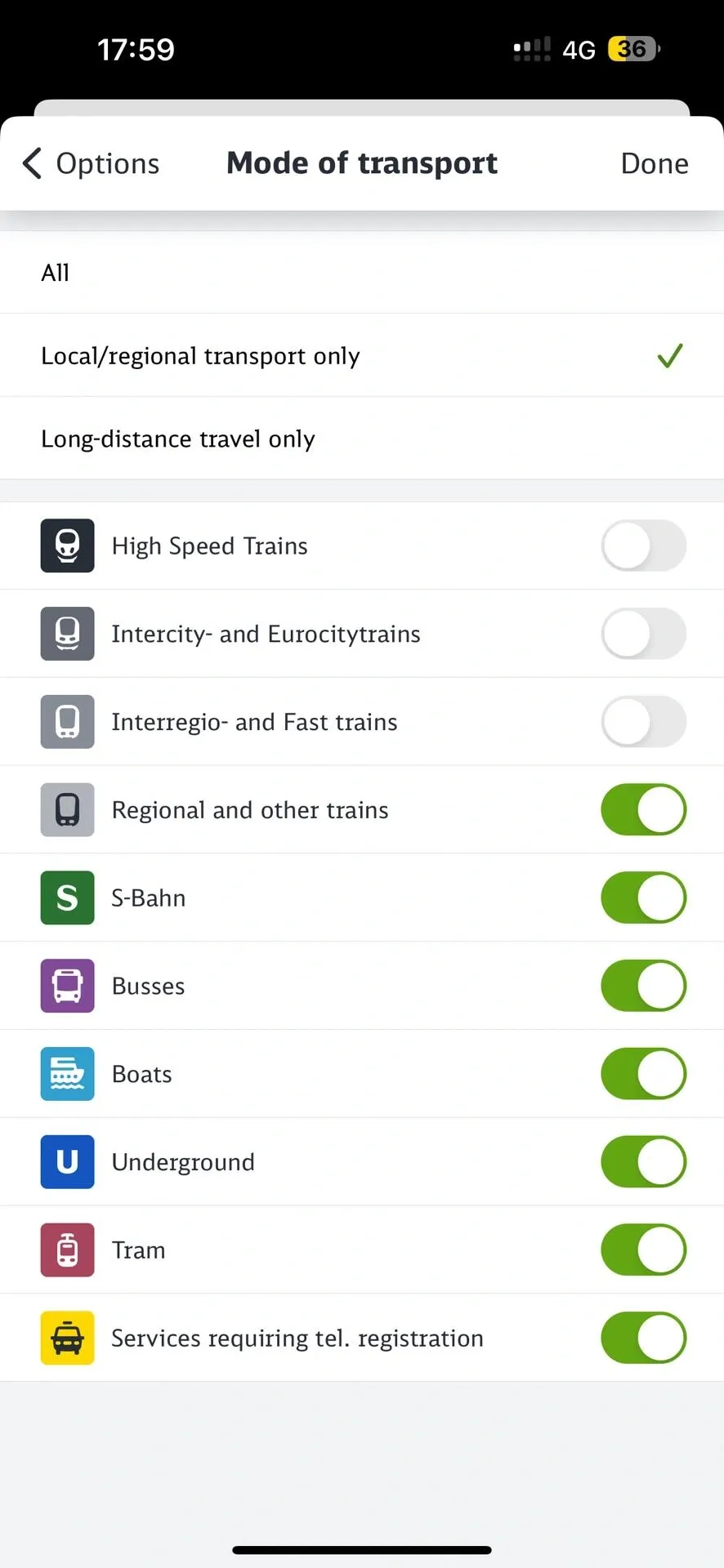Tap the Done button
This screenshot has height=1568, width=724.
click(654, 163)
